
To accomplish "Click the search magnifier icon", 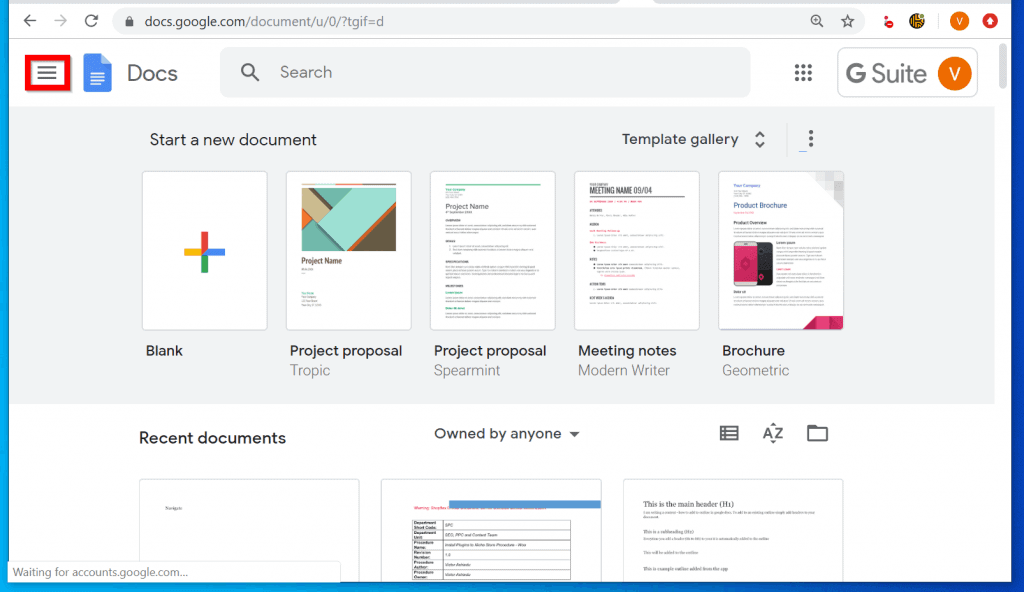I will click(x=250, y=72).
